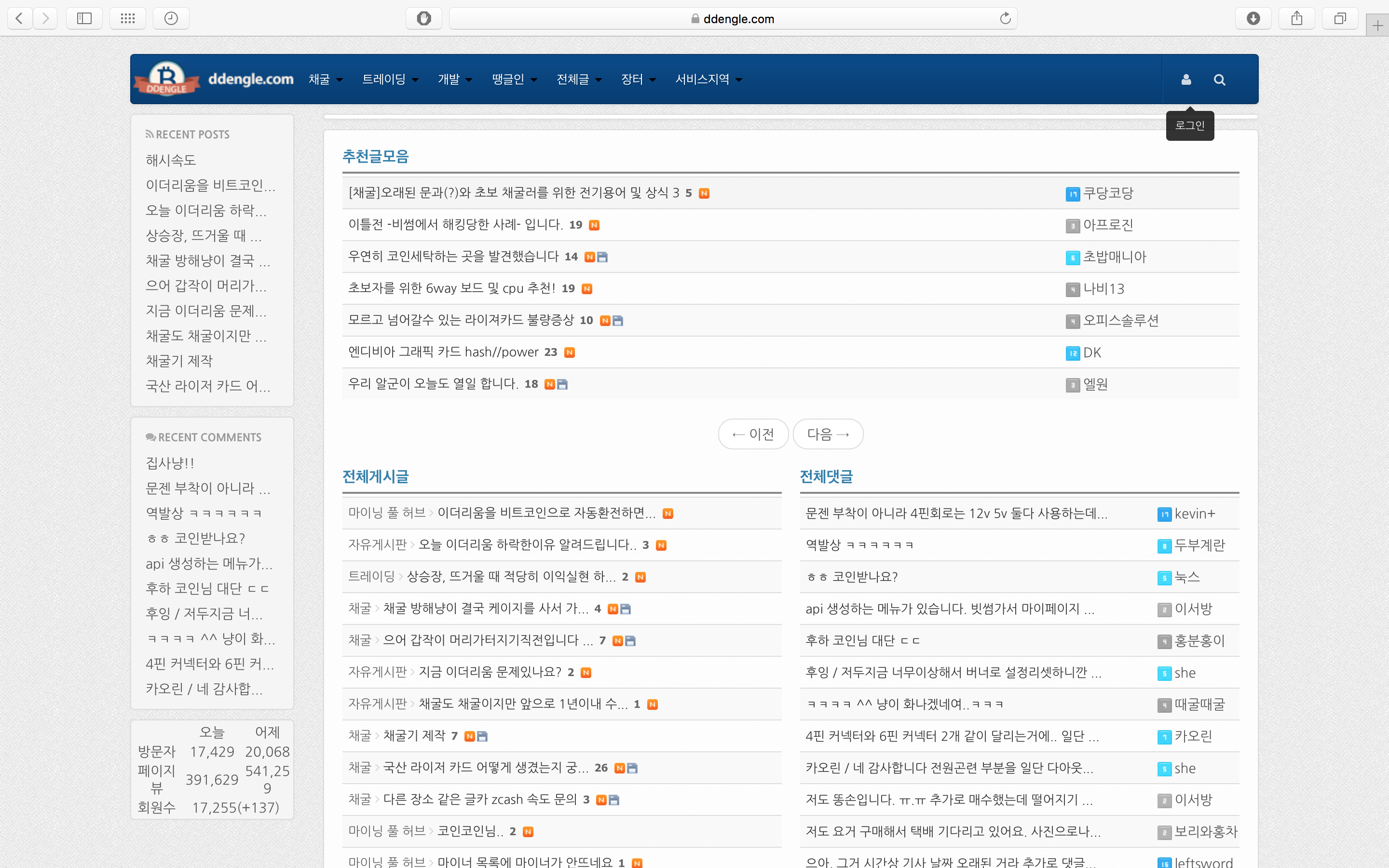The image size is (1389, 868).
Task: Open recent post 채굴기 제작 in sidebar
Action: (x=179, y=361)
